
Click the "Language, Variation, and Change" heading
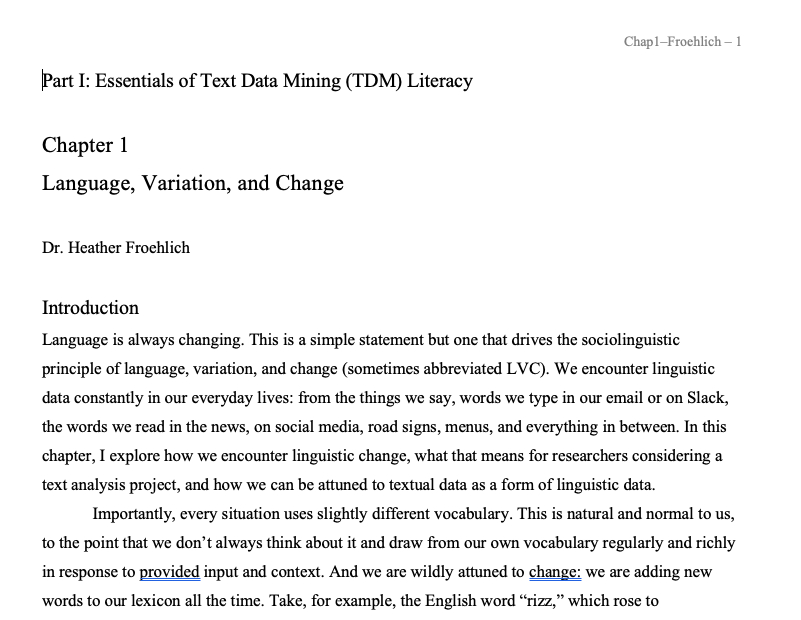click(x=192, y=183)
